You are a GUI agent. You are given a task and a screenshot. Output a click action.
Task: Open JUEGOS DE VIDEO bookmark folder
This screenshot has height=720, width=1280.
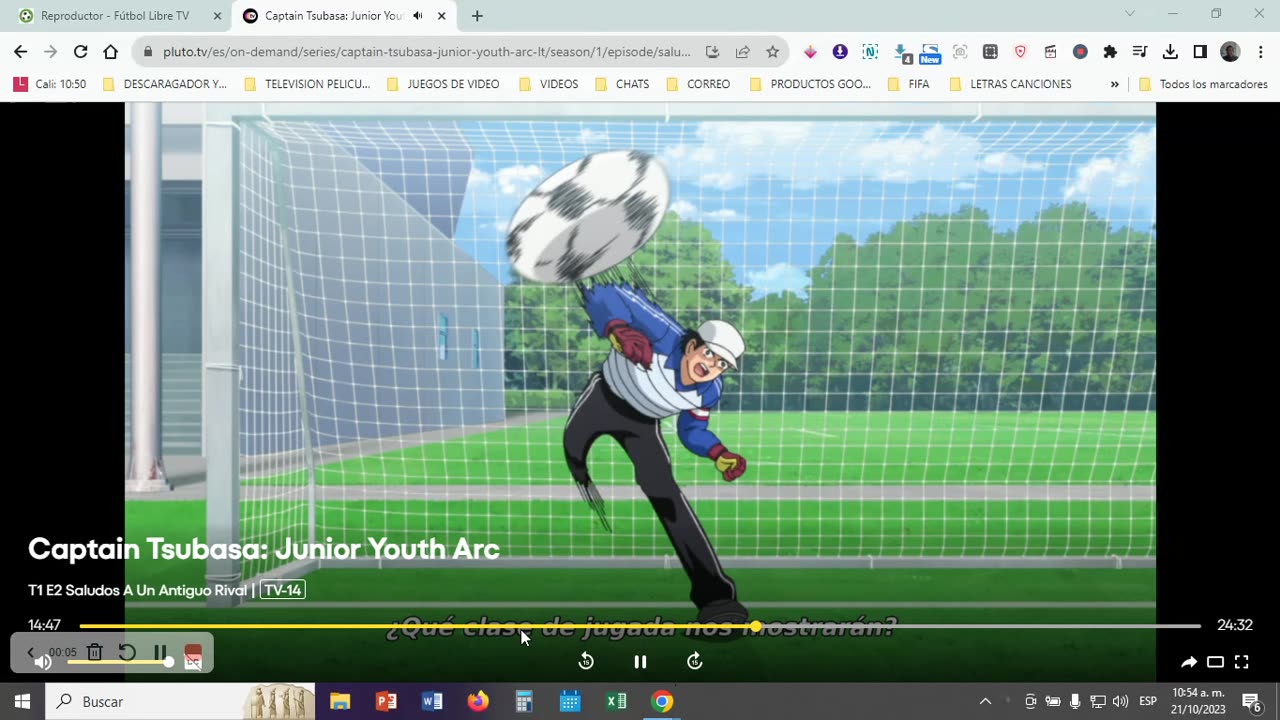coord(443,84)
